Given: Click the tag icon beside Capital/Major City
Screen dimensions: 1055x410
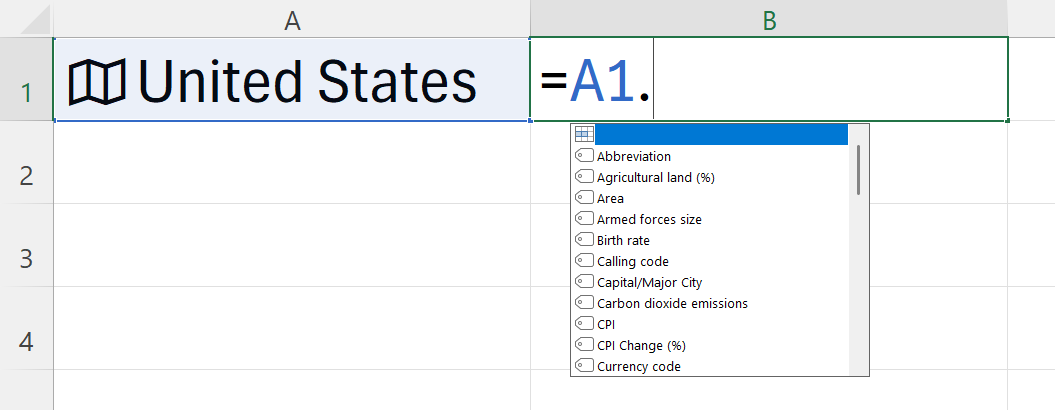Looking at the screenshot, I should click(x=584, y=281).
